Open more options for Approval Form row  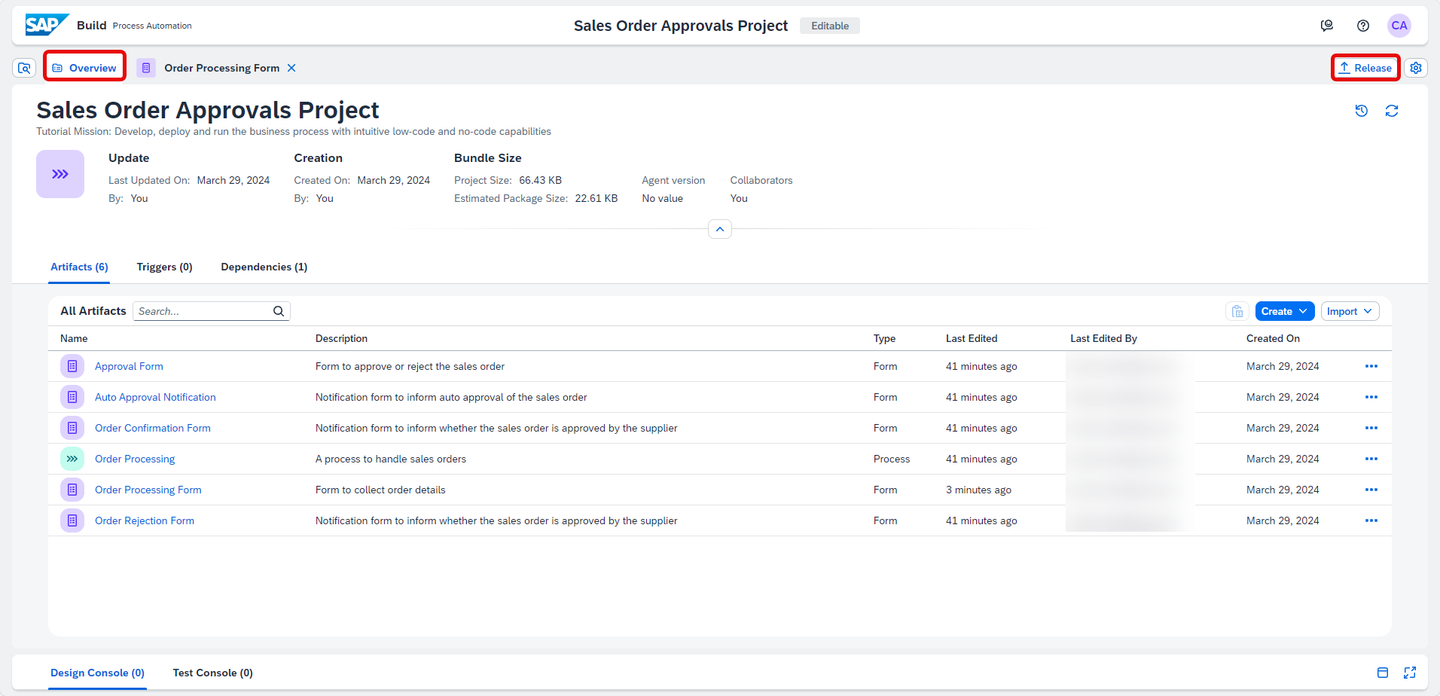tap(1371, 366)
